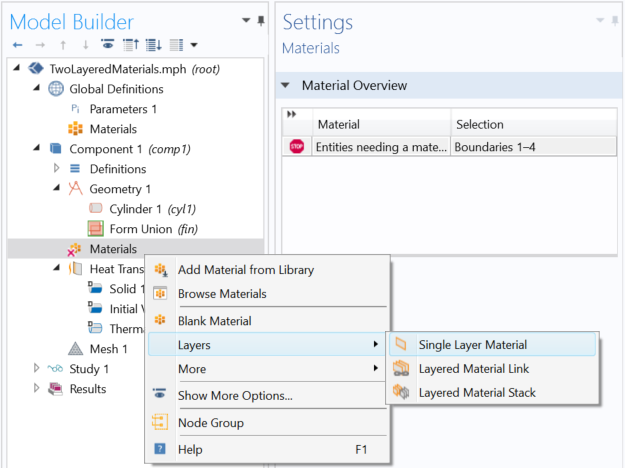Image resolution: width=625 pixels, height=468 pixels.
Task: Choose Add Material from Library
Action: [x=246, y=270]
